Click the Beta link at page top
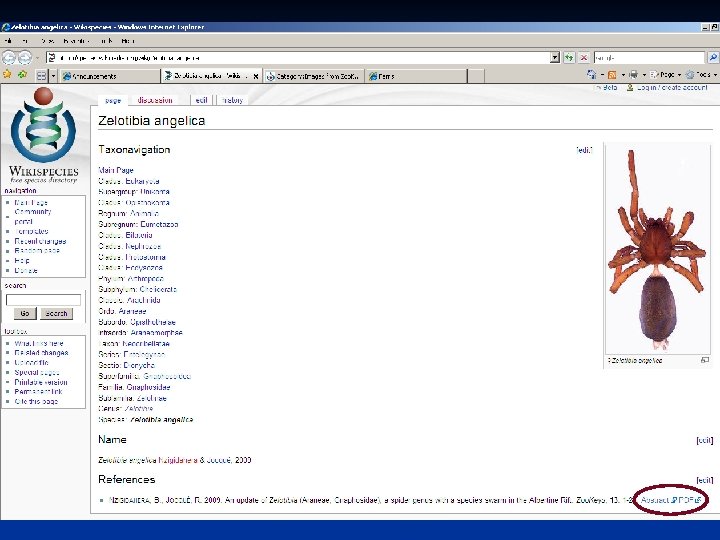The height and width of the screenshot is (540, 720). coord(610,87)
